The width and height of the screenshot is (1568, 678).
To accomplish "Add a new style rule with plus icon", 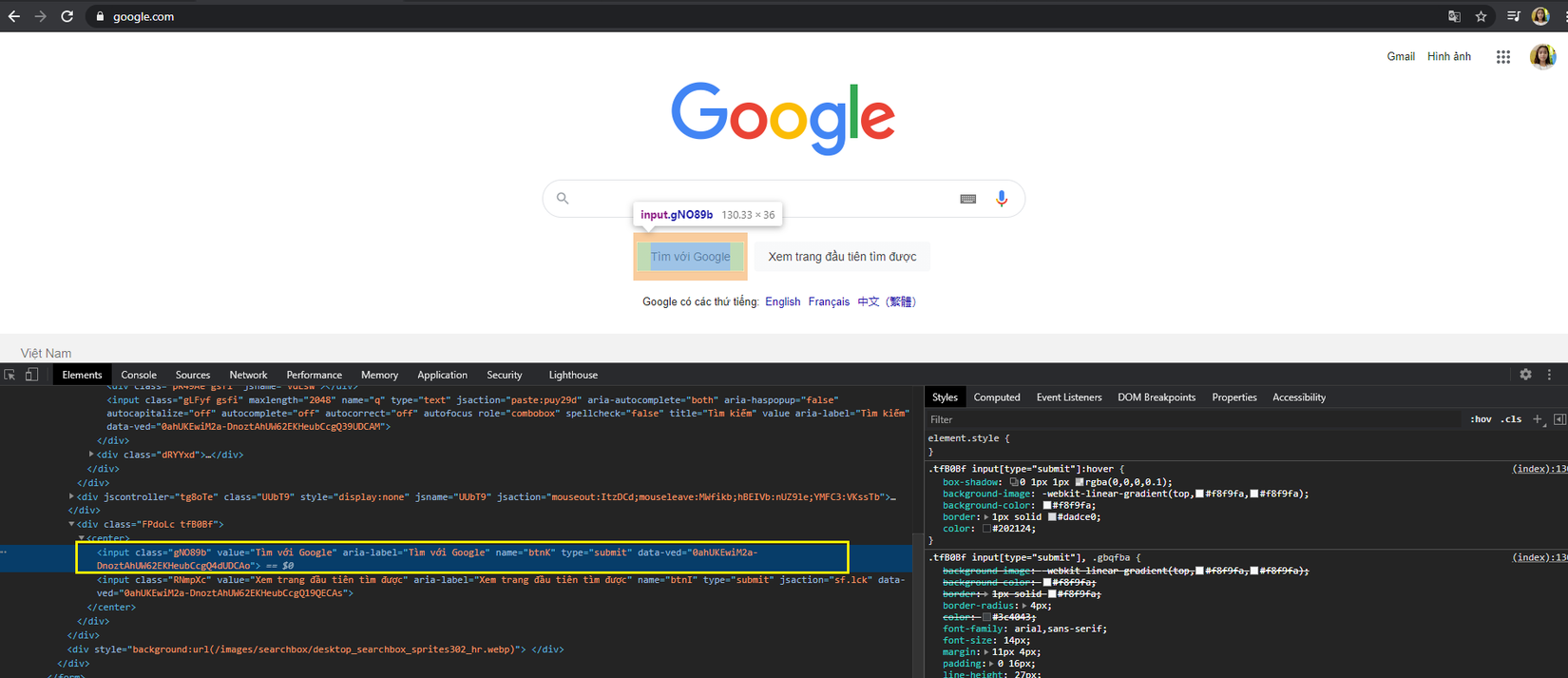I will (1538, 419).
